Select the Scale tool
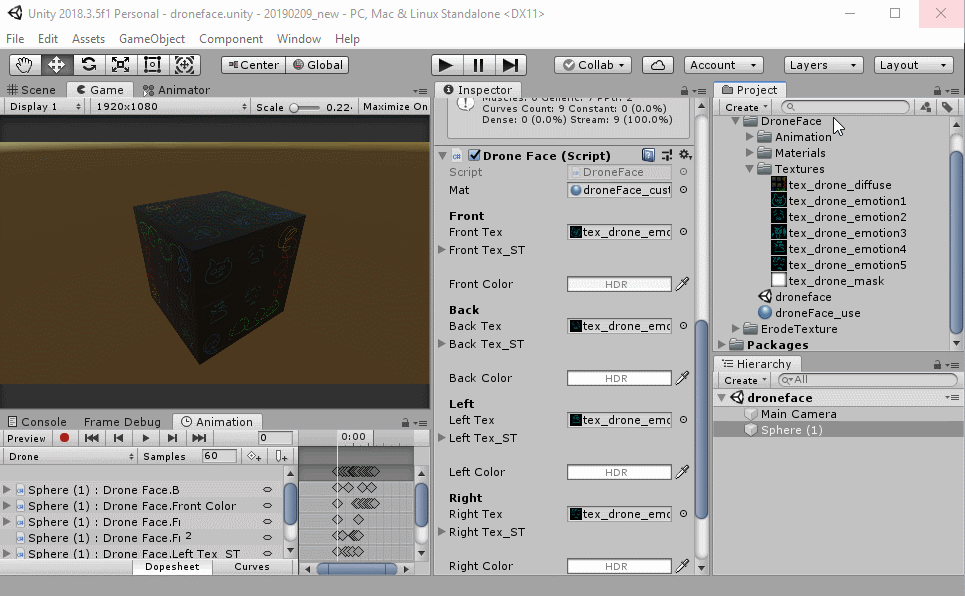965x596 pixels. point(121,65)
